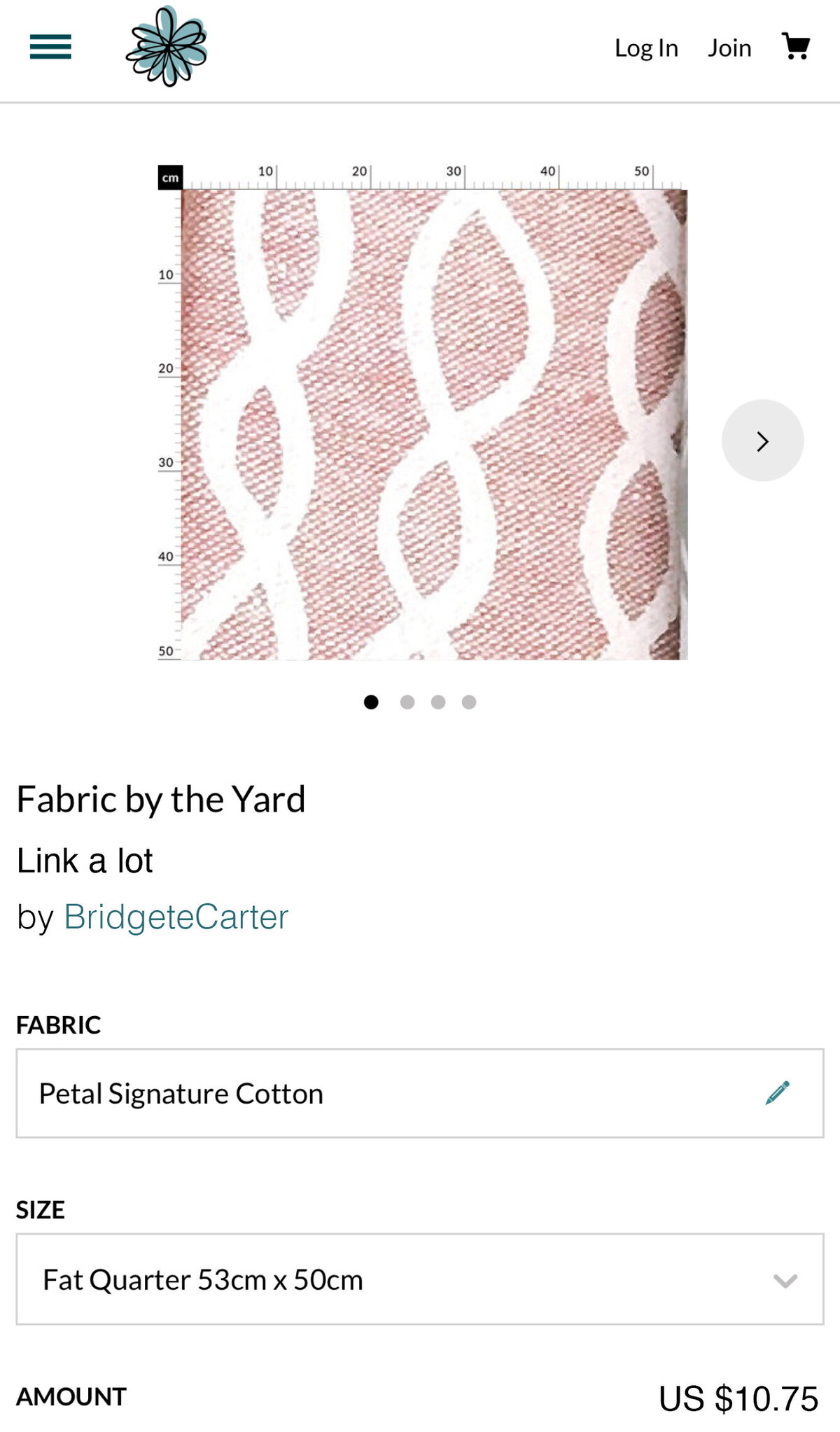Screen dimensions: 840x1432
Task: Click Log In in the header
Action: click(646, 48)
